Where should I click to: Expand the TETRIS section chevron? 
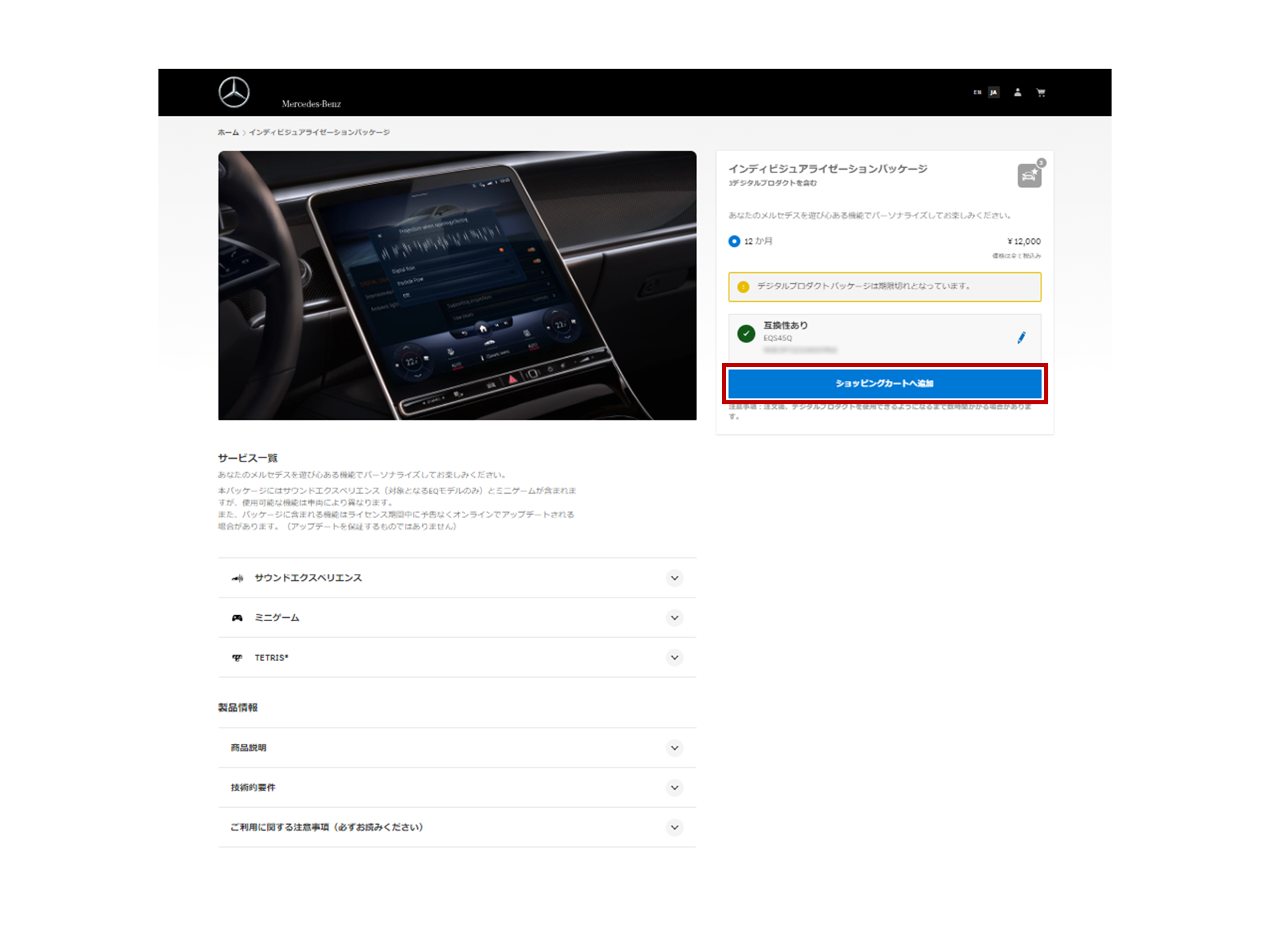(x=674, y=658)
